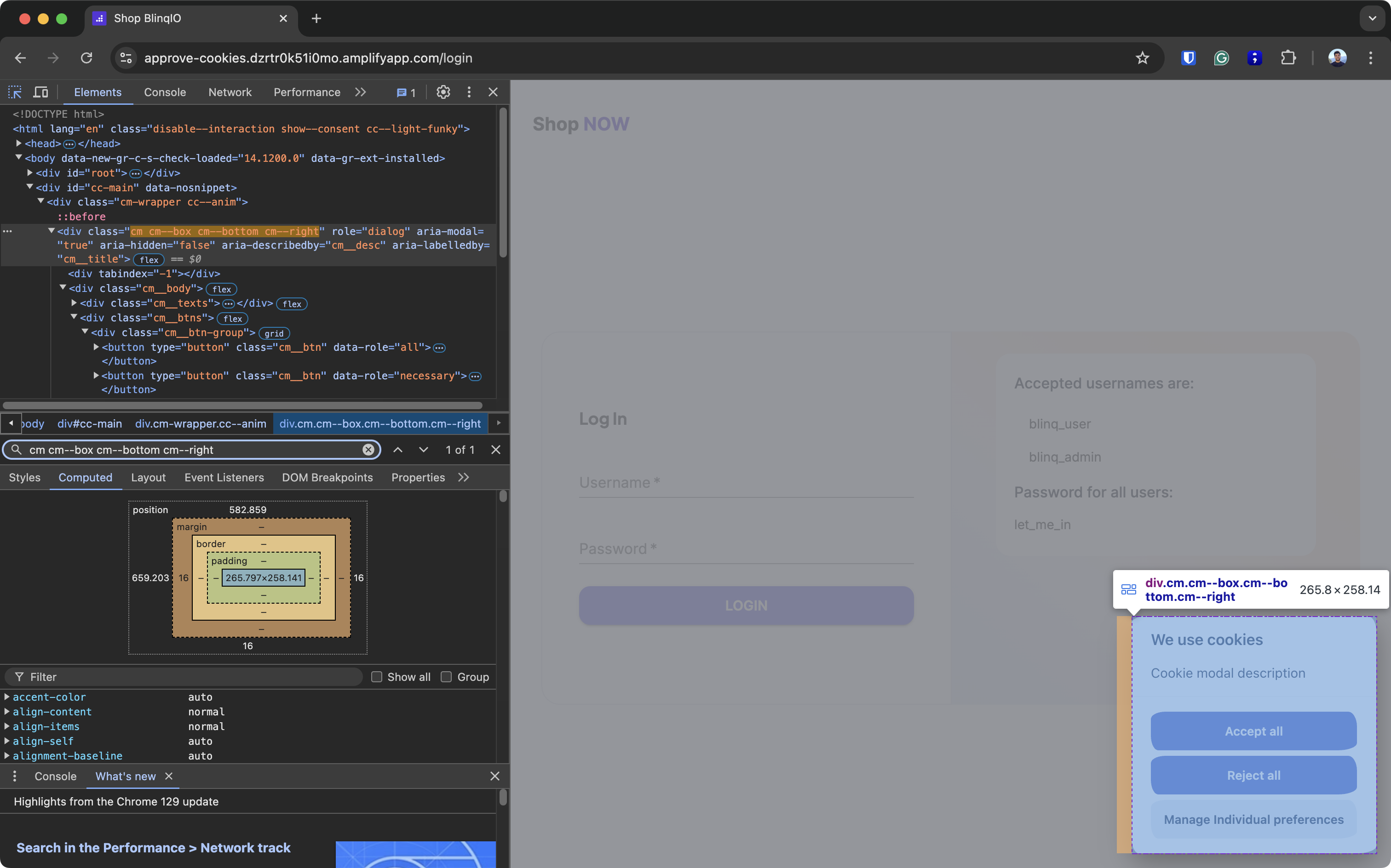Click the Extensions puzzle icon
1391x868 pixels.
[x=1288, y=58]
